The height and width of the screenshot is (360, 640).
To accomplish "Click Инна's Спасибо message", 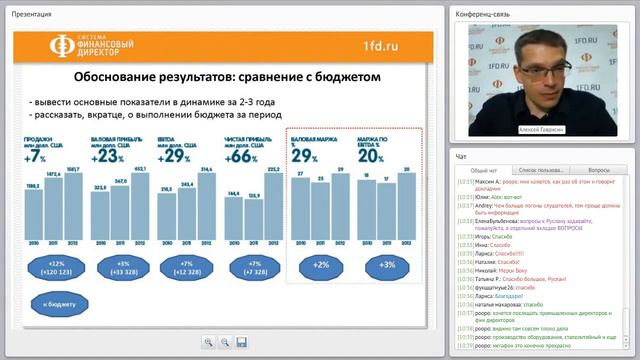I will point(484,245).
